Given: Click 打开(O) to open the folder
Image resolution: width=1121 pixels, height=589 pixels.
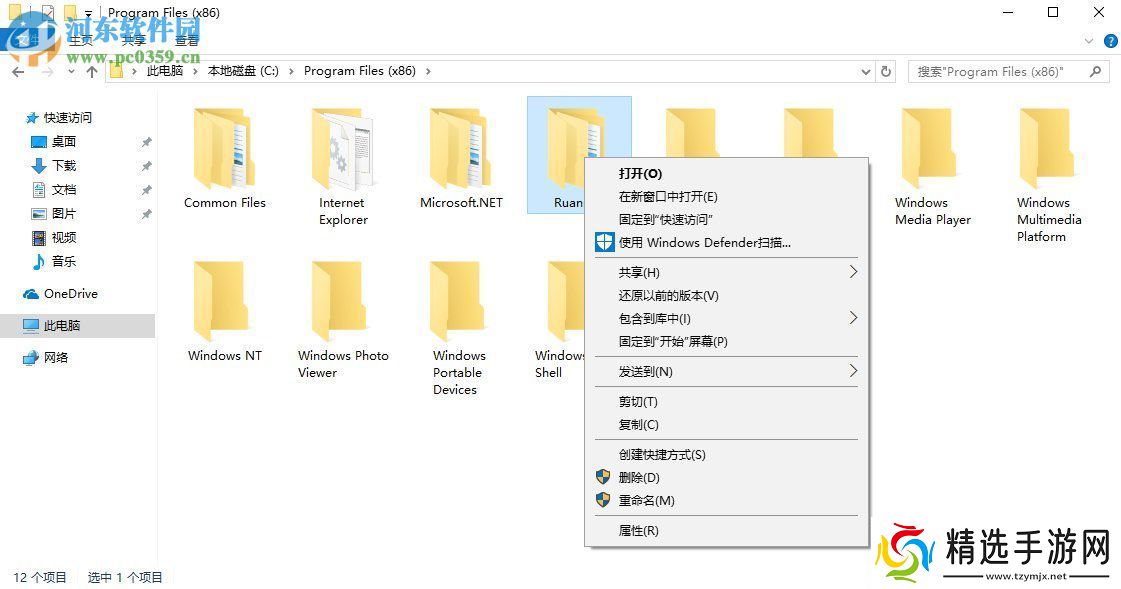Looking at the screenshot, I should pyautogui.click(x=639, y=173).
